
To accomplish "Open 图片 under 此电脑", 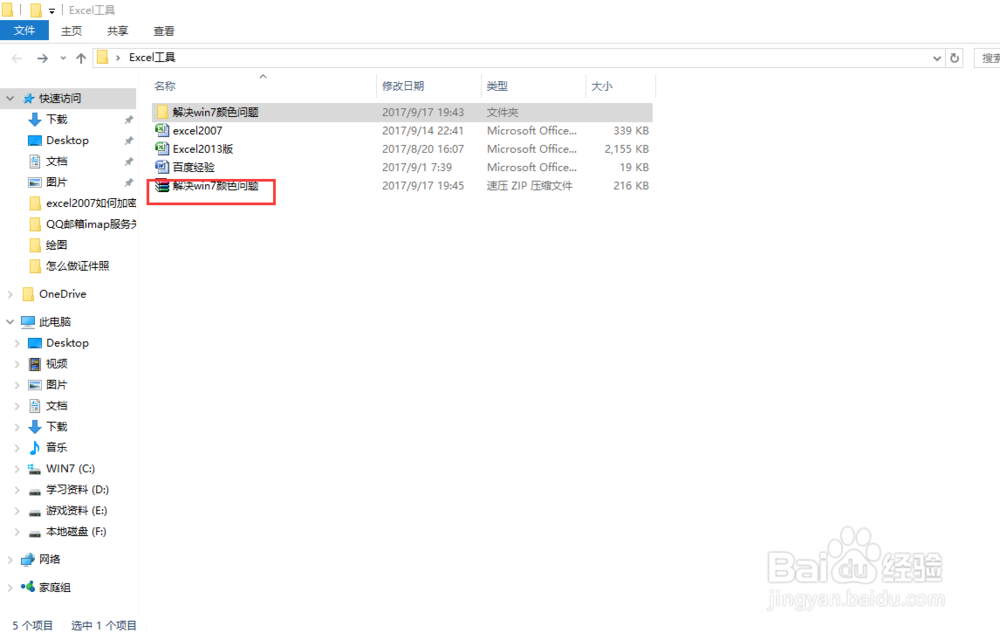I will coord(57,385).
